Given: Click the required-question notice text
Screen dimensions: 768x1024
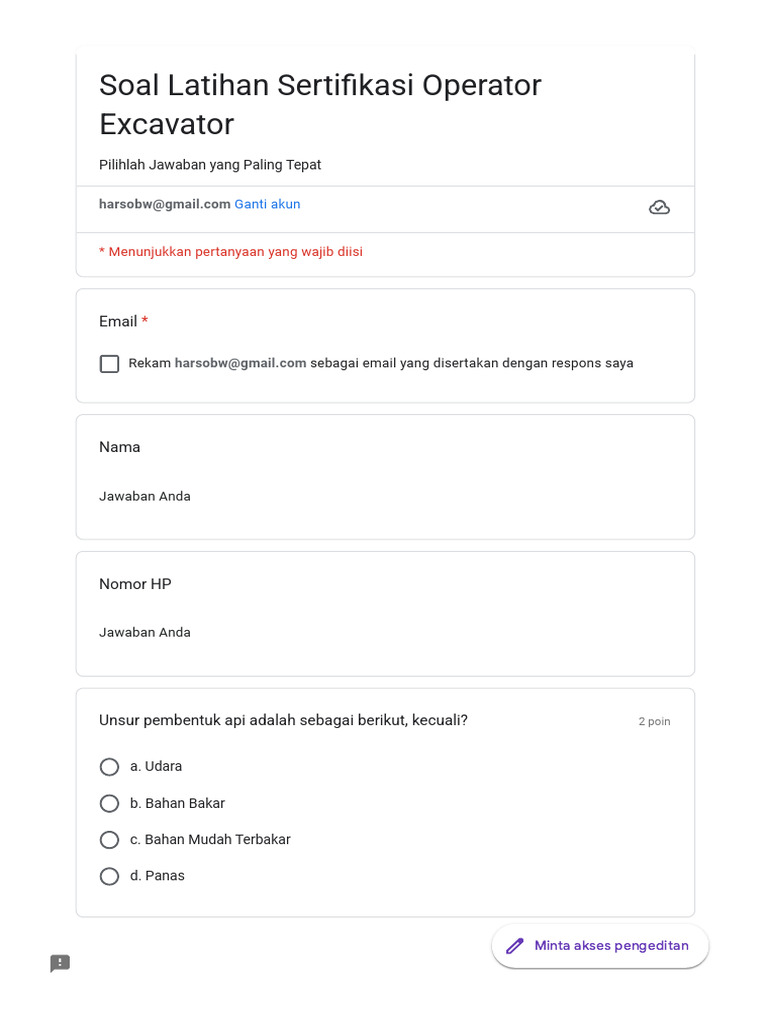Looking at the screenshot, I should pyautogui.click(x=231, y=252).
